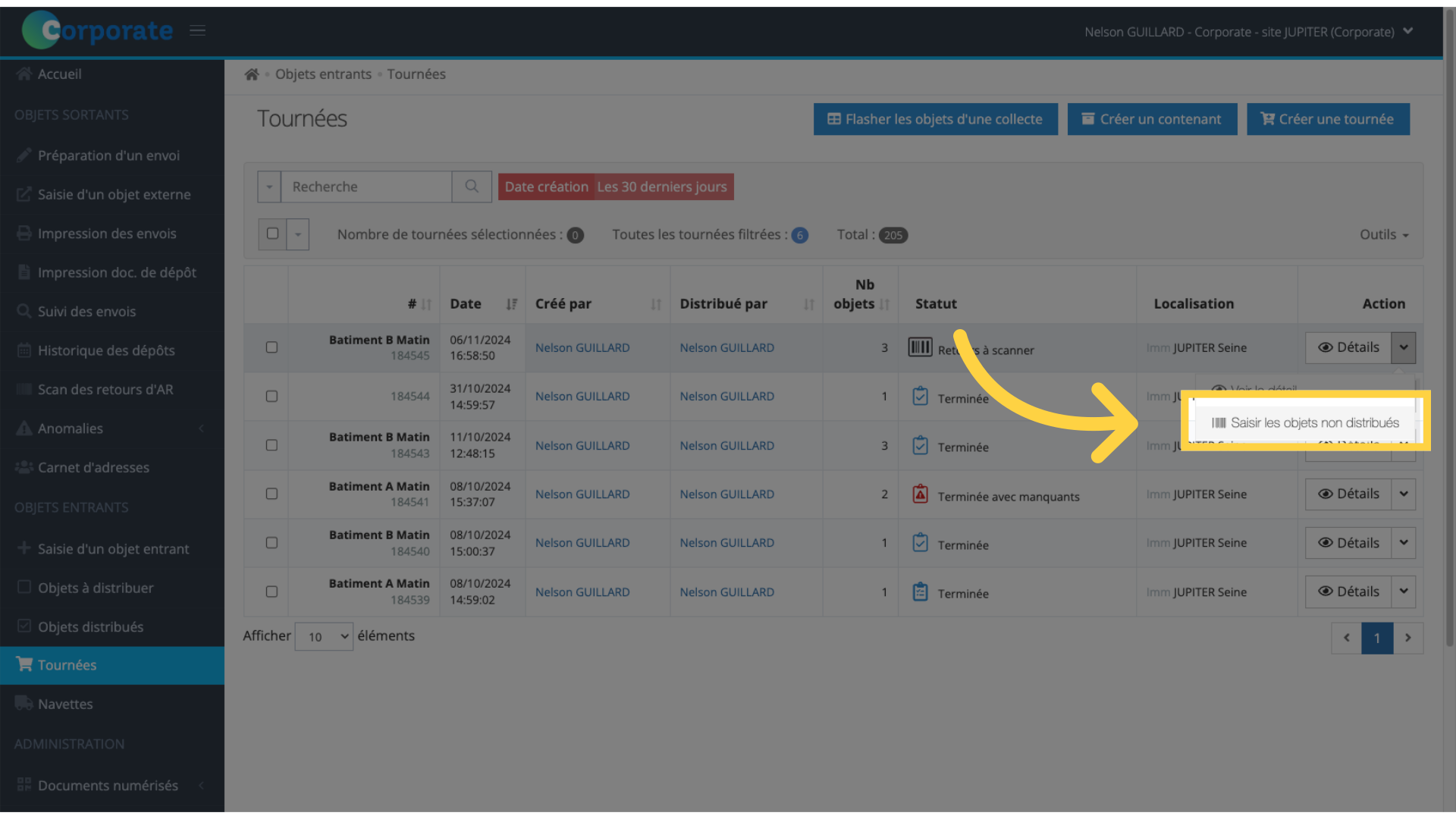Check the row for tournée 184541
The width and height of the screenshot is (1456, 819).
point(271,494)
